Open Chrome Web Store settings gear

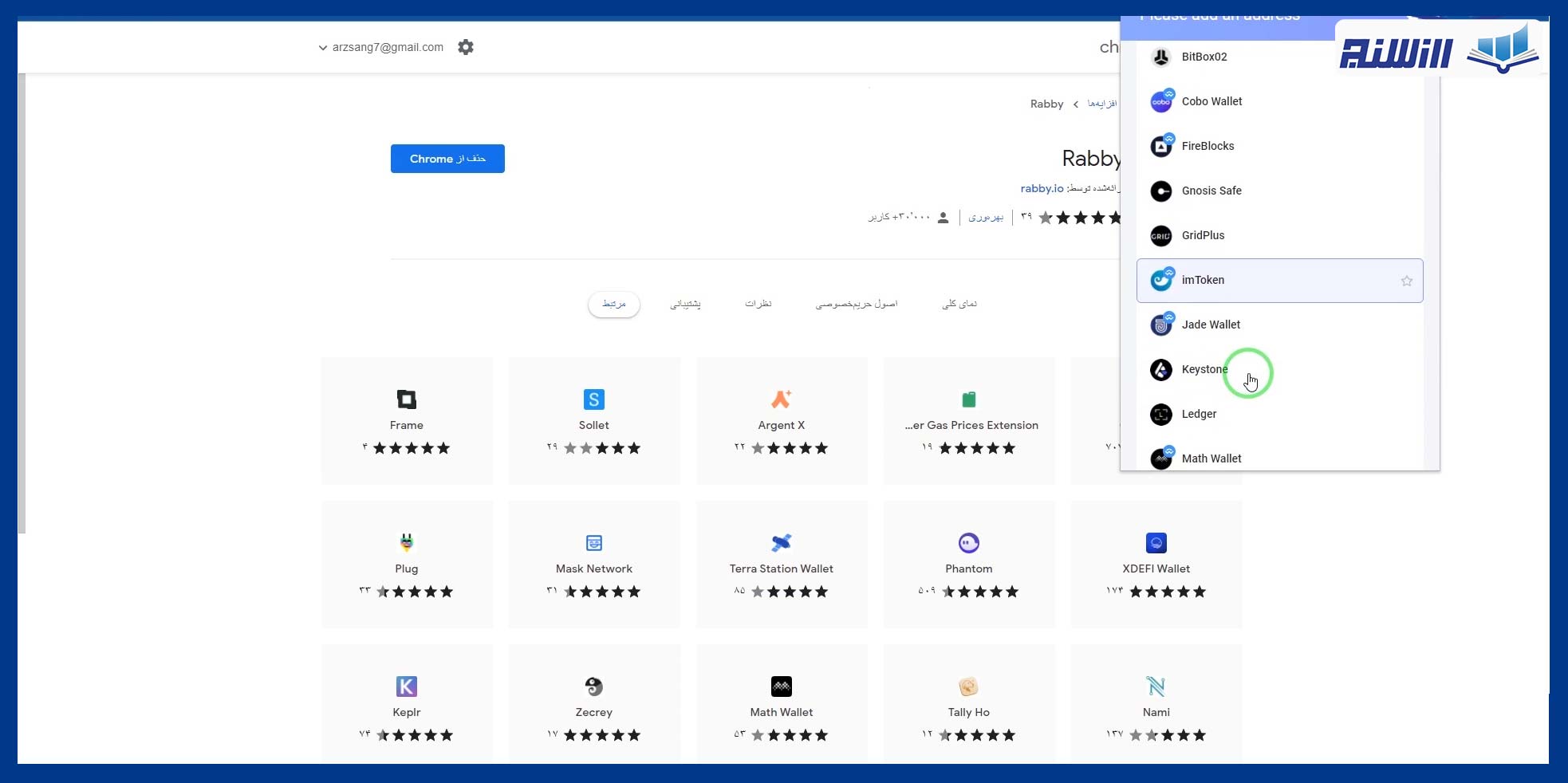click(466, 47)
